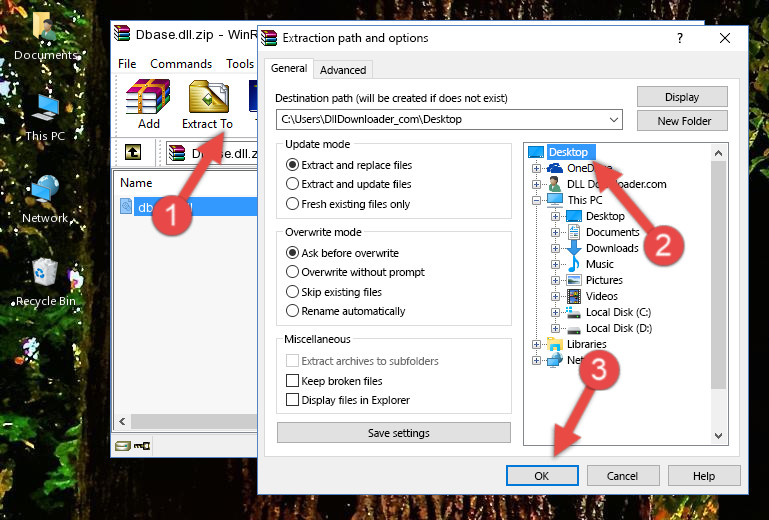Click the Pictures icon in tree

click(x=573, y=280)
